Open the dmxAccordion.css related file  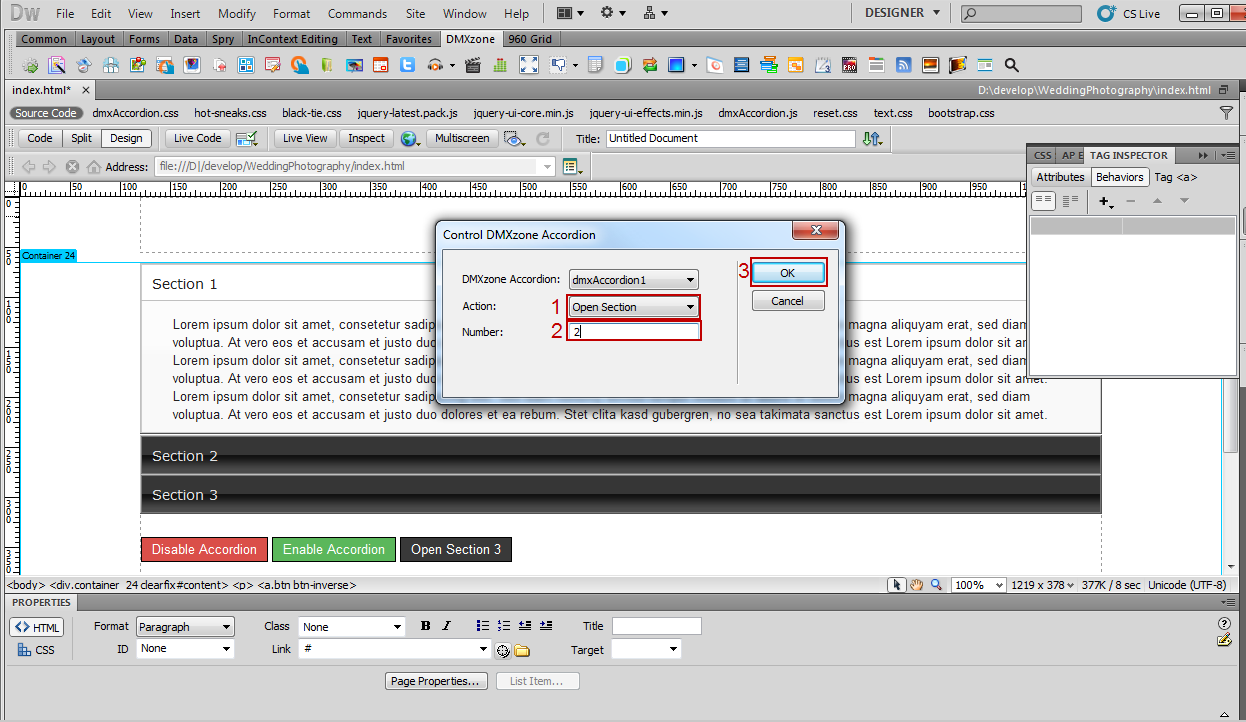coord(136,113)
